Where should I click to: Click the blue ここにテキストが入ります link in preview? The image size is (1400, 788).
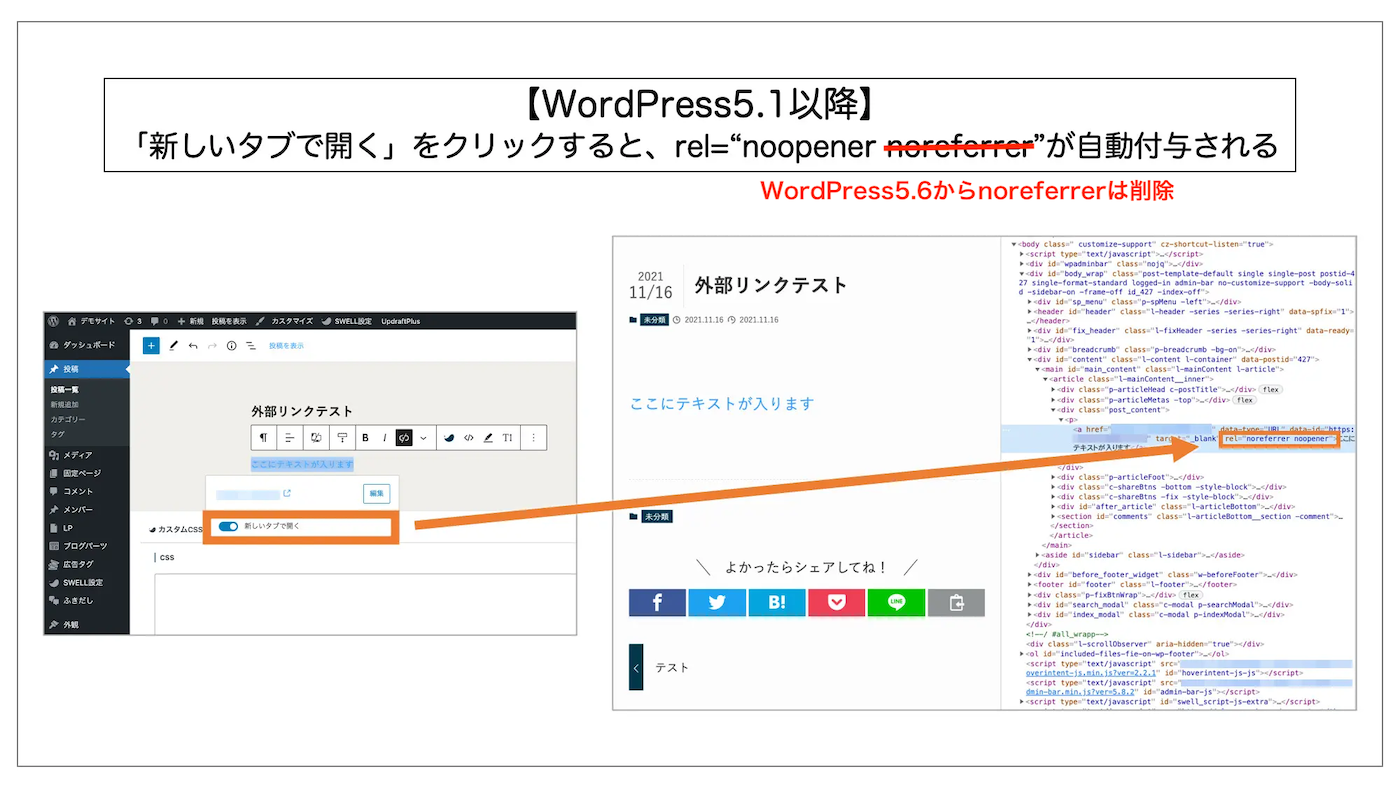[x=722, y=404]
